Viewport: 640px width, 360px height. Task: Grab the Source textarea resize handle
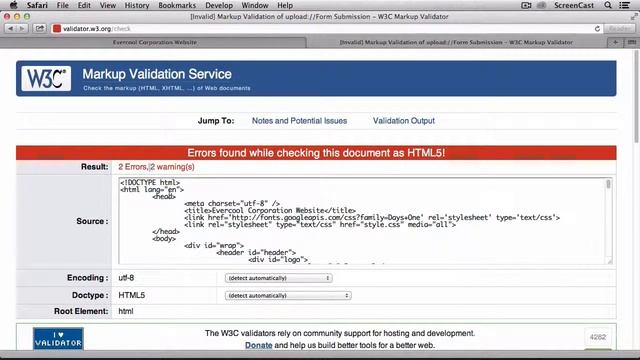click(x=610, y=261)
